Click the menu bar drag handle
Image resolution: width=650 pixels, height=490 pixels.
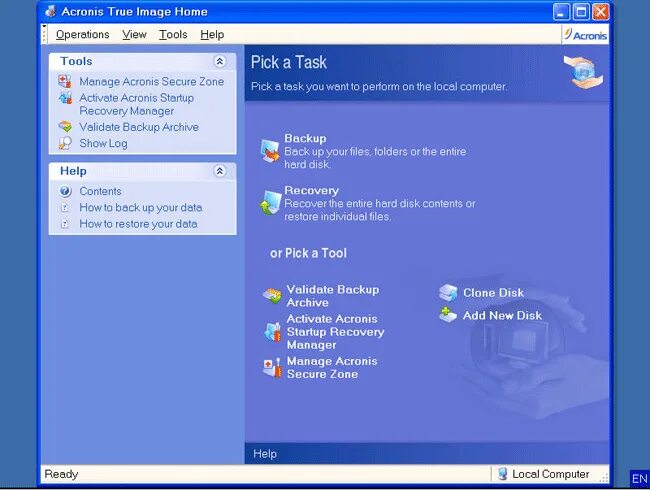pyautogui.click(x=44, y=34)
